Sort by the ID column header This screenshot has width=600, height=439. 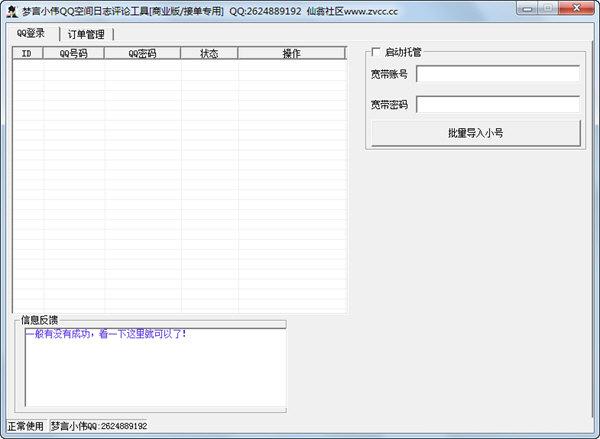click(x=27, y=54)
